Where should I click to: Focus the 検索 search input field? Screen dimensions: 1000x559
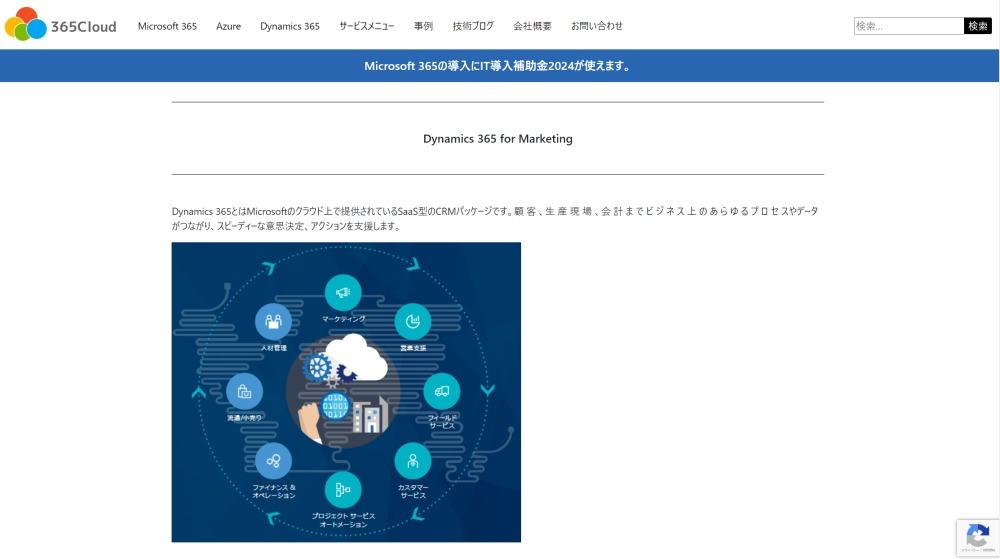point(909,26)
